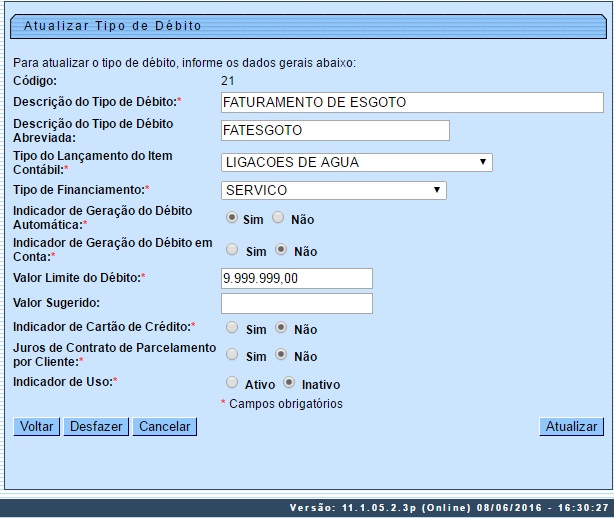Expand the Tipo de Financiamento dropdown
Viewport: 614px width, 518px height.
click(x=333, y=190)
